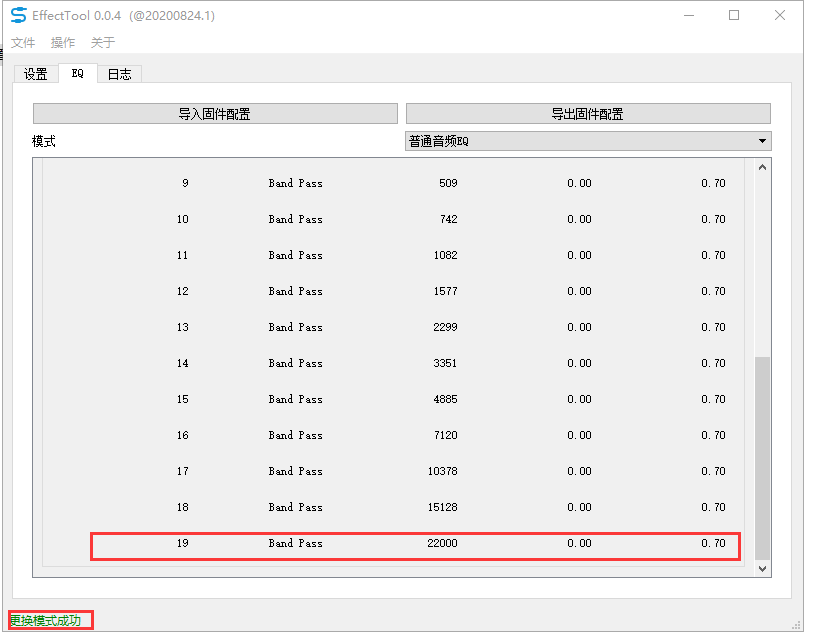Click band number 17 in the EQ list
Screen dimensions: 815x641
point(182,471)
